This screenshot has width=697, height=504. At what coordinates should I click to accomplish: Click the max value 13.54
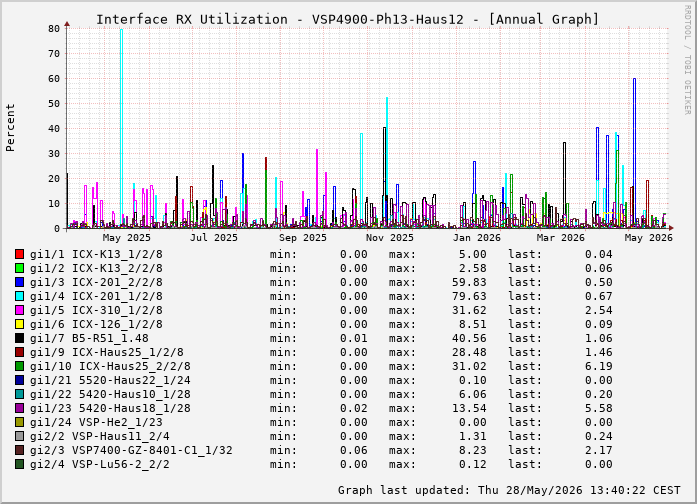click(x=469, y=408)
